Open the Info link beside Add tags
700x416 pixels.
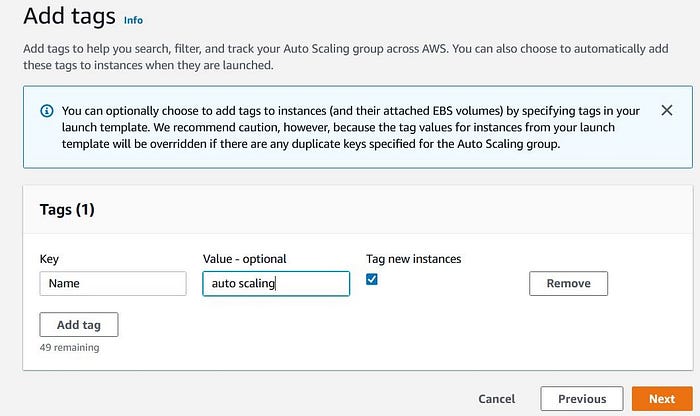tap(133, 19)
